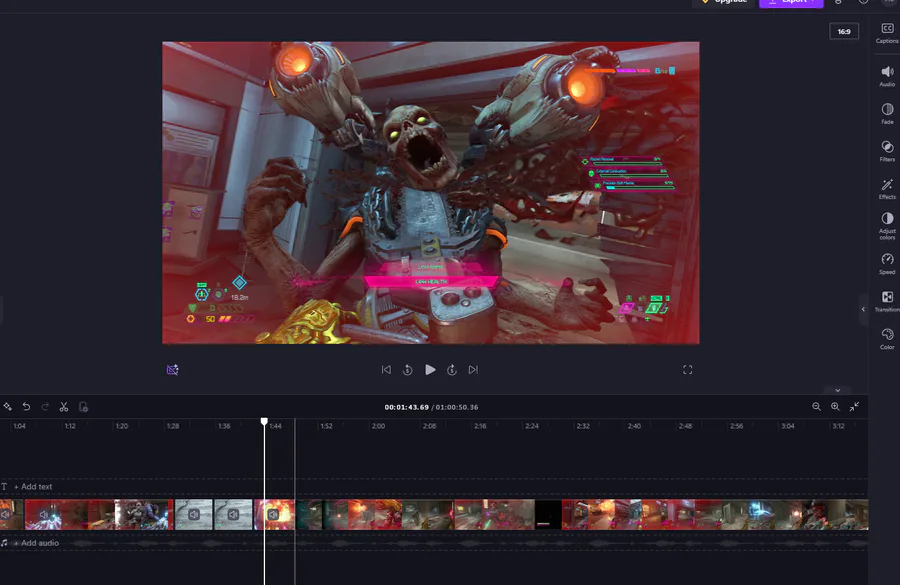
Task: Click the Upgrade button
Action: (724, 2)
